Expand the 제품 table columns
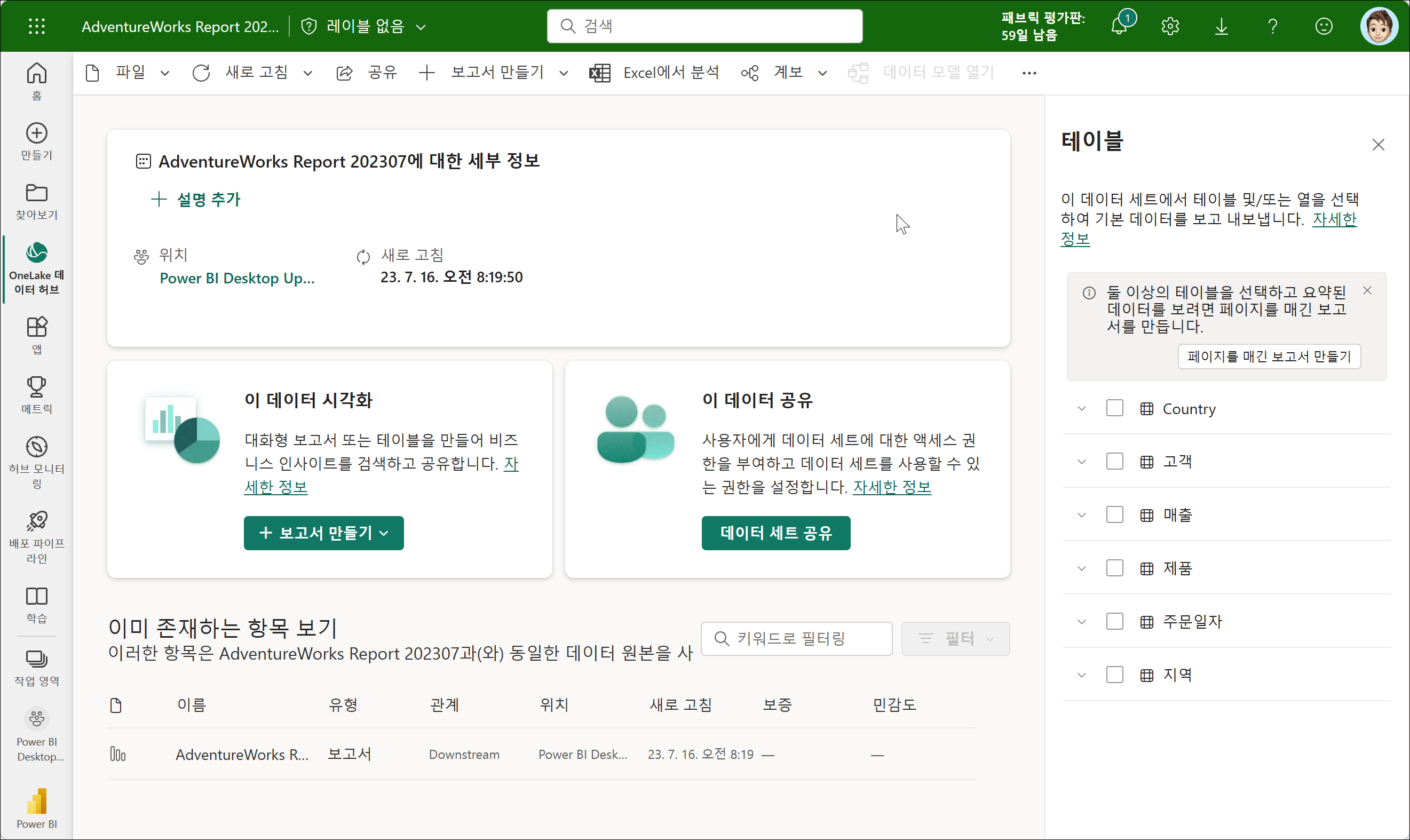This screenshot has width=1410, height=840. 1082,568
